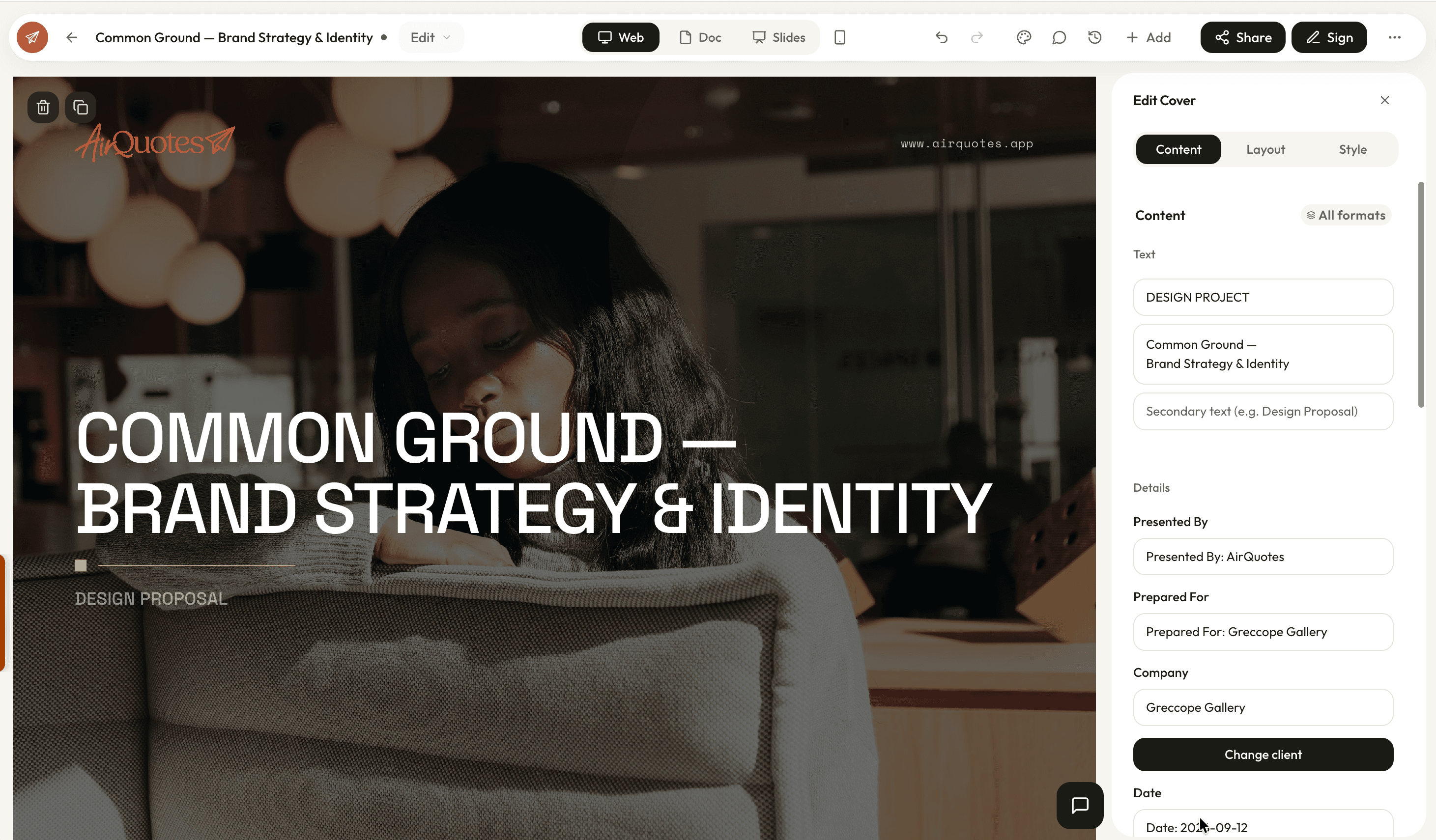
Task: Toggle mobile preview icon
Action: coord(839,38)
